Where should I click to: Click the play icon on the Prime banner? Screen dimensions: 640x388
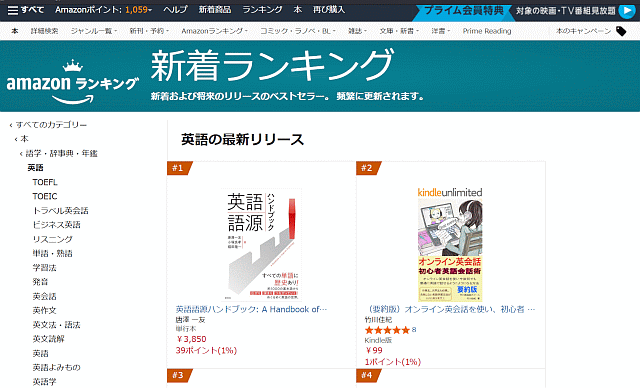627,11
